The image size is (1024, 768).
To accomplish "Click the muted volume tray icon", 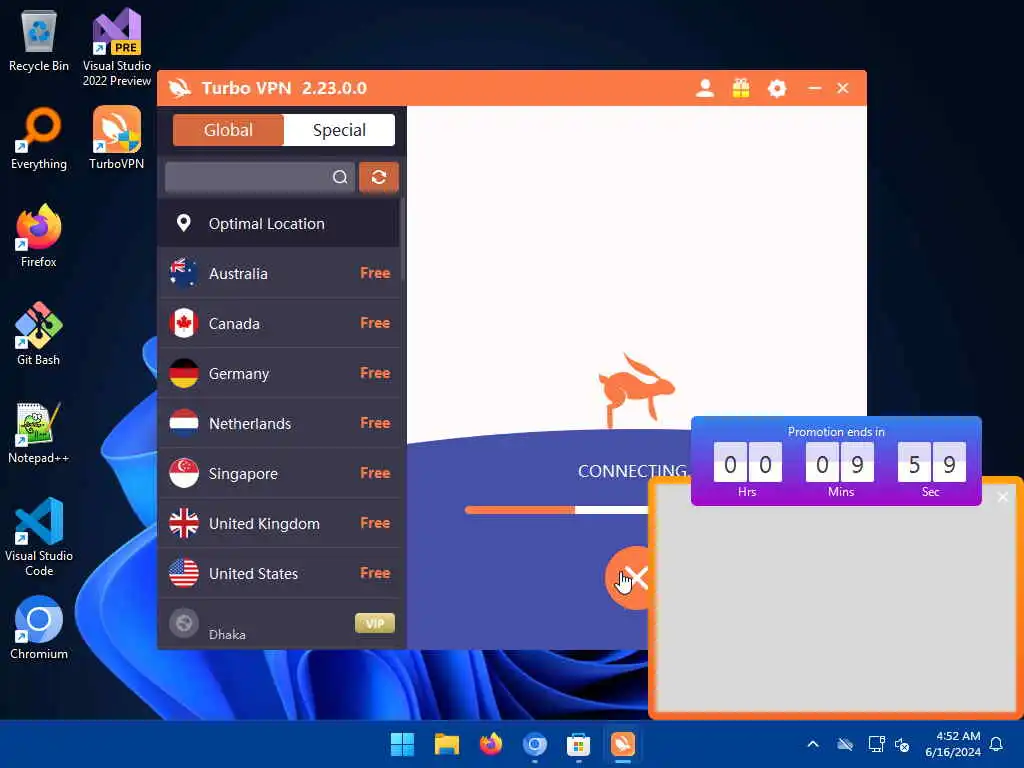I will [x=902, y=744].
